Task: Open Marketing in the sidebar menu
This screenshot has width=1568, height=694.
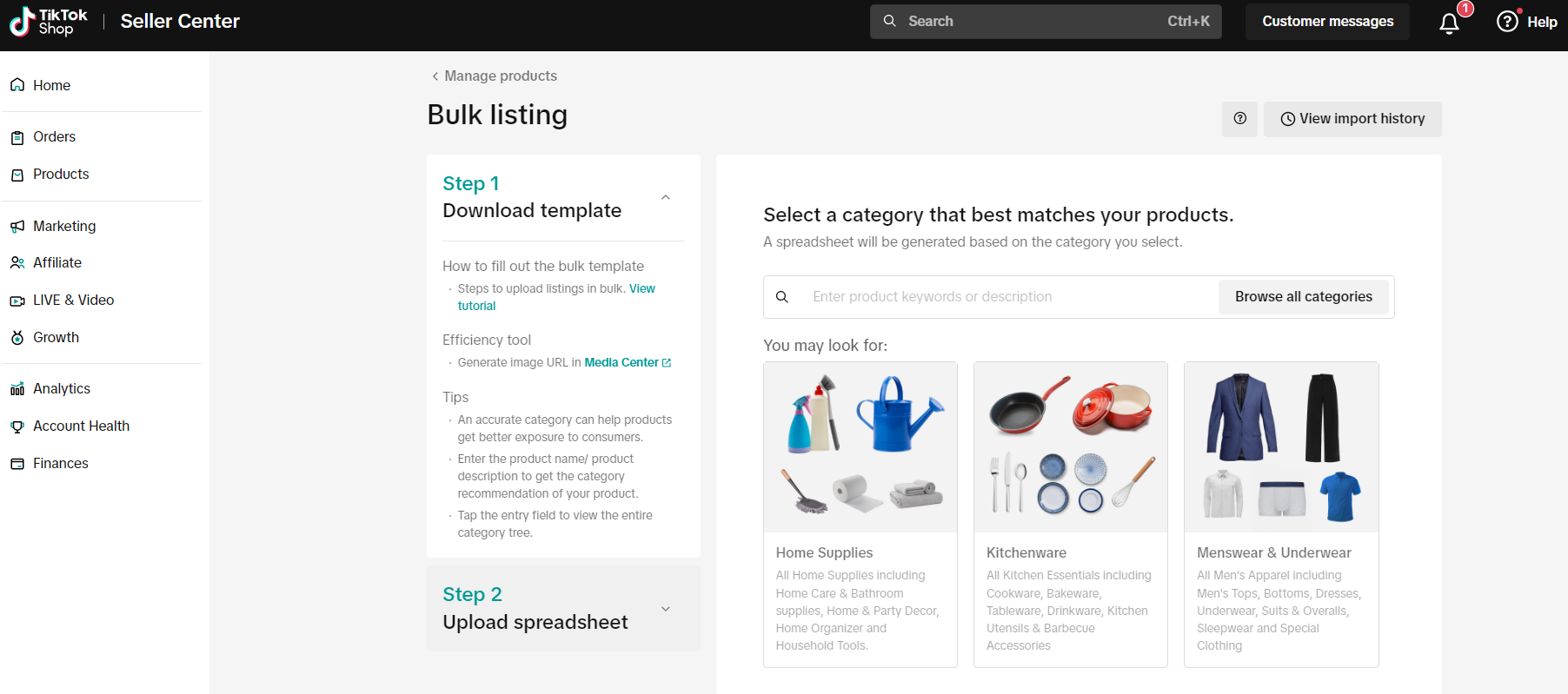Action: 64,227
